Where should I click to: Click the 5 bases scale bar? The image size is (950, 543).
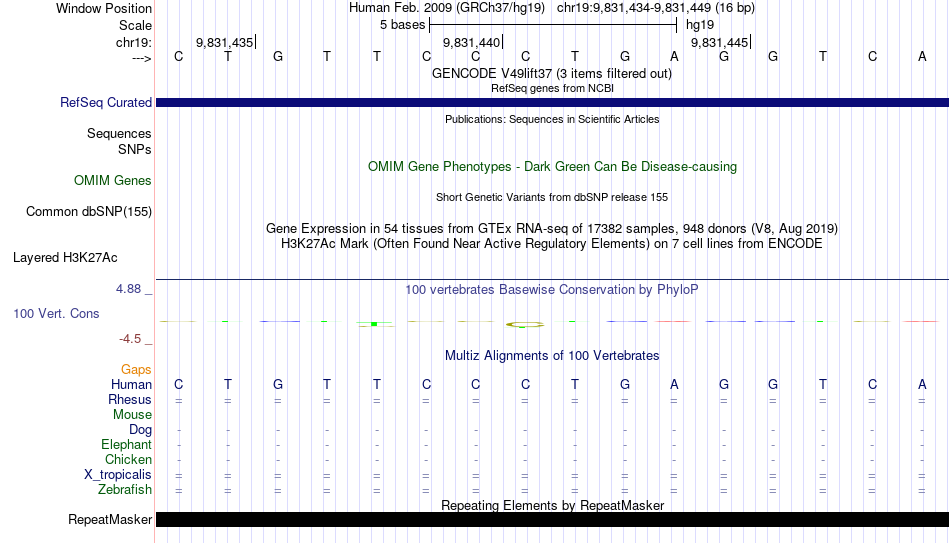pyautogui.click(x=553, y=25)
